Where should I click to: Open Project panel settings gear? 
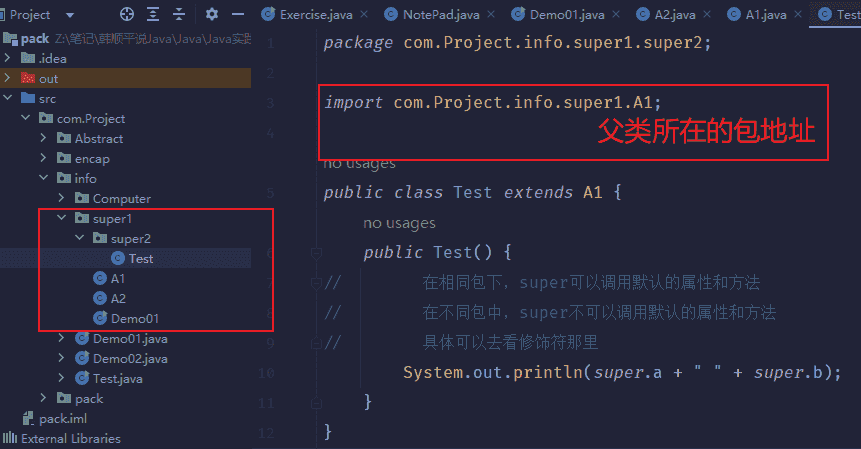tap(212, 15)
